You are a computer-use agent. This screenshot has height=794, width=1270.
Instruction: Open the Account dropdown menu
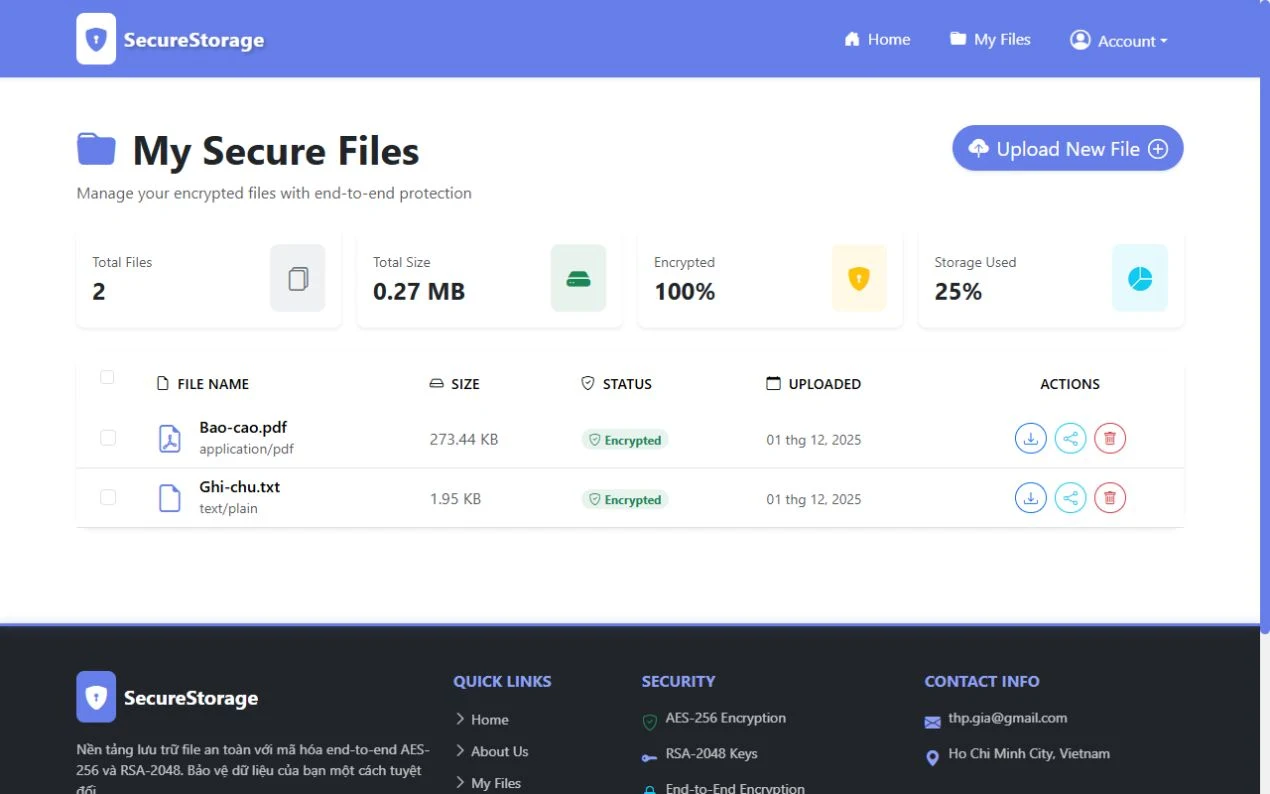[1118, 40]
